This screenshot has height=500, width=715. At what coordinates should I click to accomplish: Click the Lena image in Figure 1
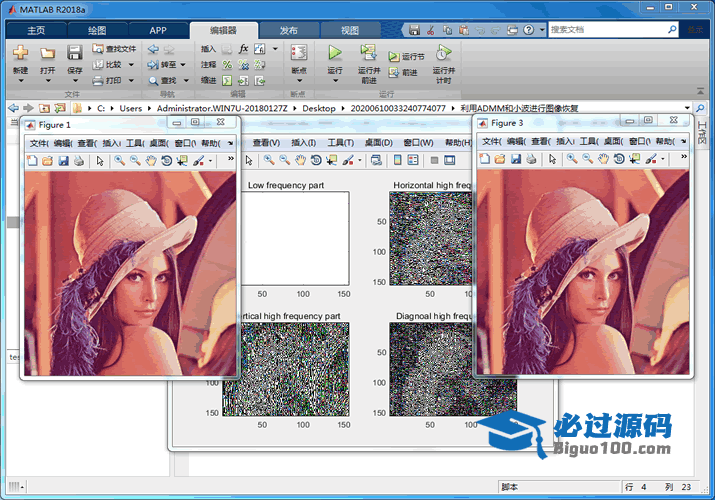[130, 273]
